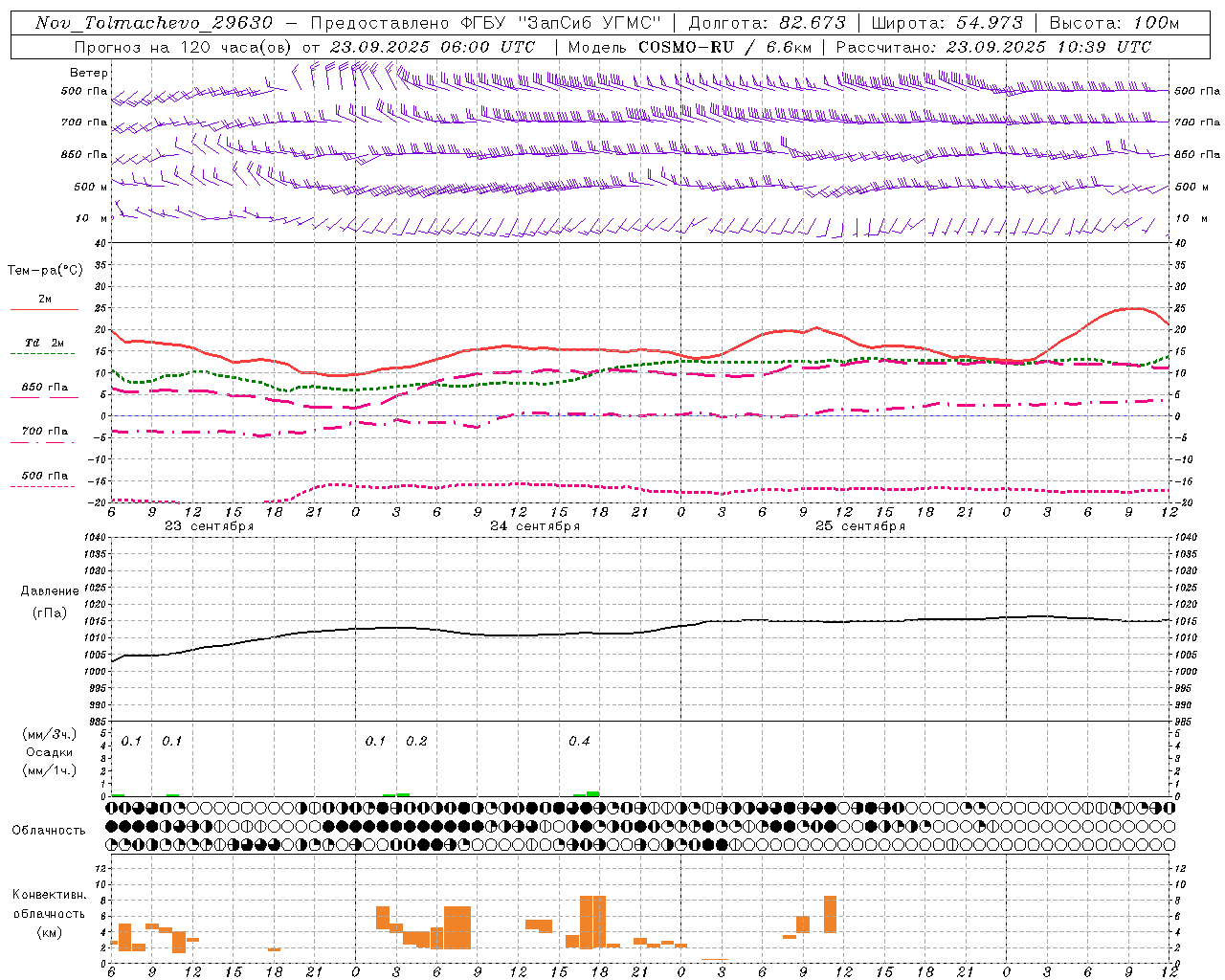Click the 25 сентября date label

coord(860,526)
